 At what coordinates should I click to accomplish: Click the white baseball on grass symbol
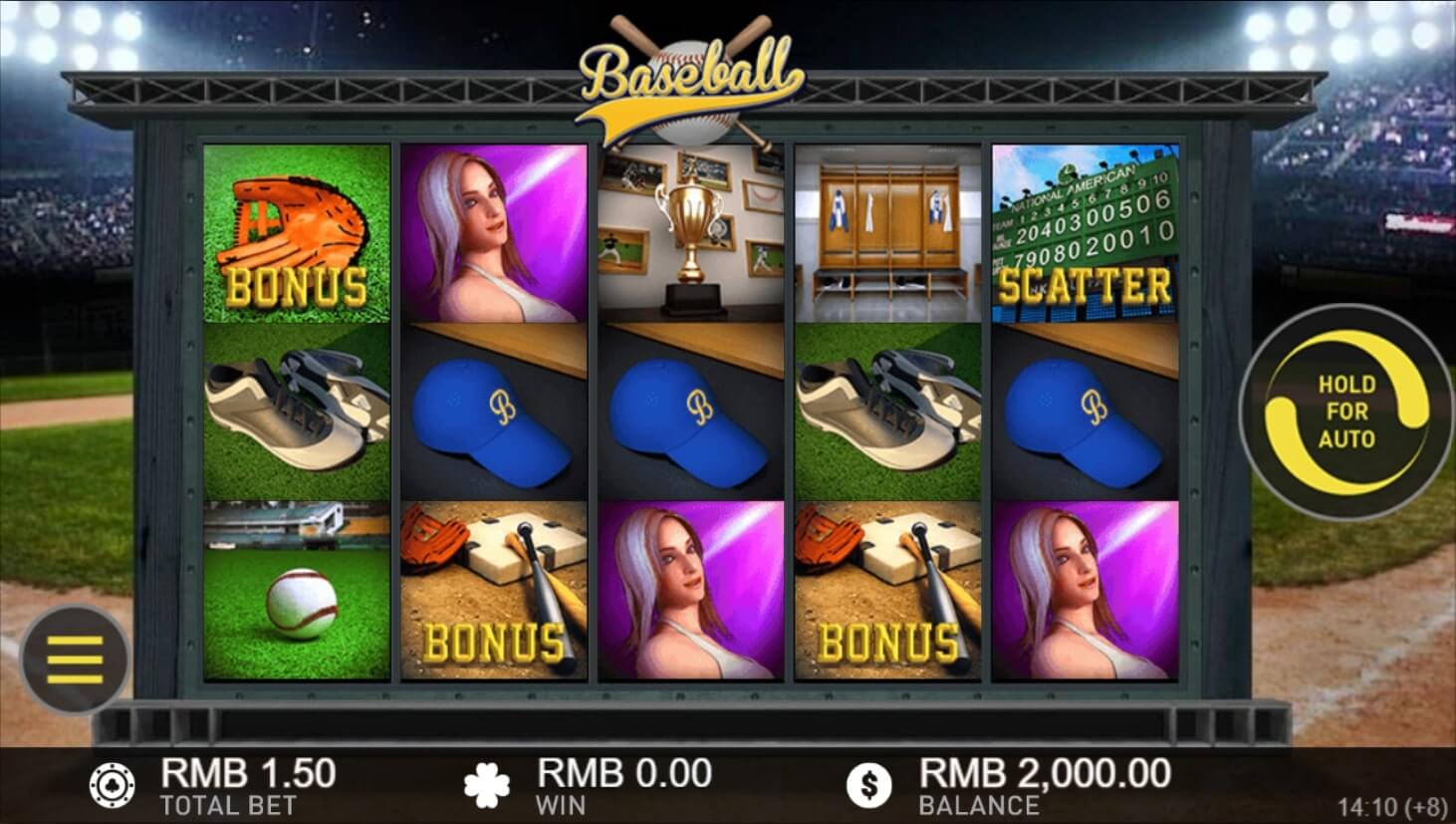pos(297,591)
